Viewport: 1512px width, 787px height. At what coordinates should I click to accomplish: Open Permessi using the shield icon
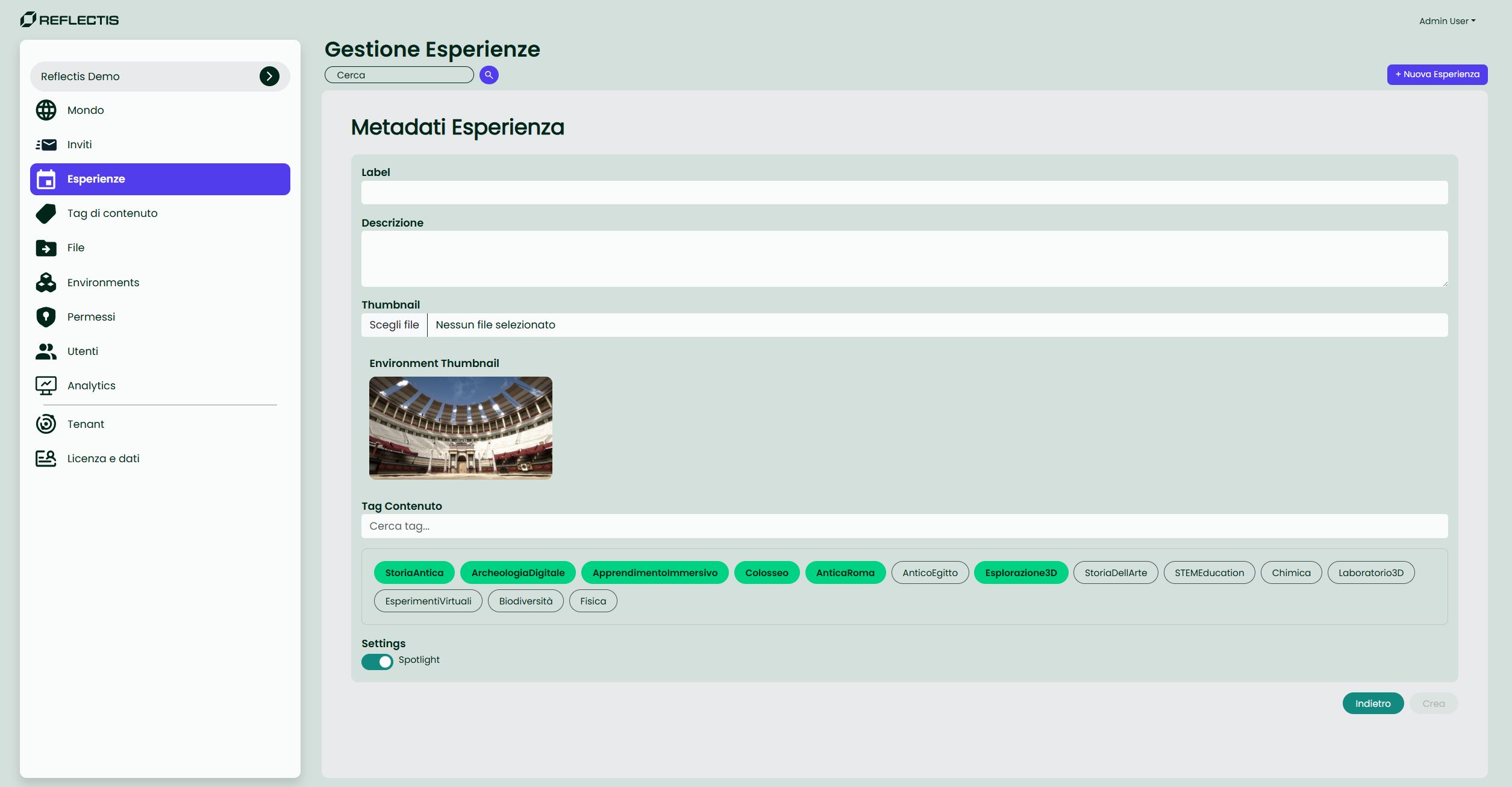pyautogui.click(x=46, y=316)
